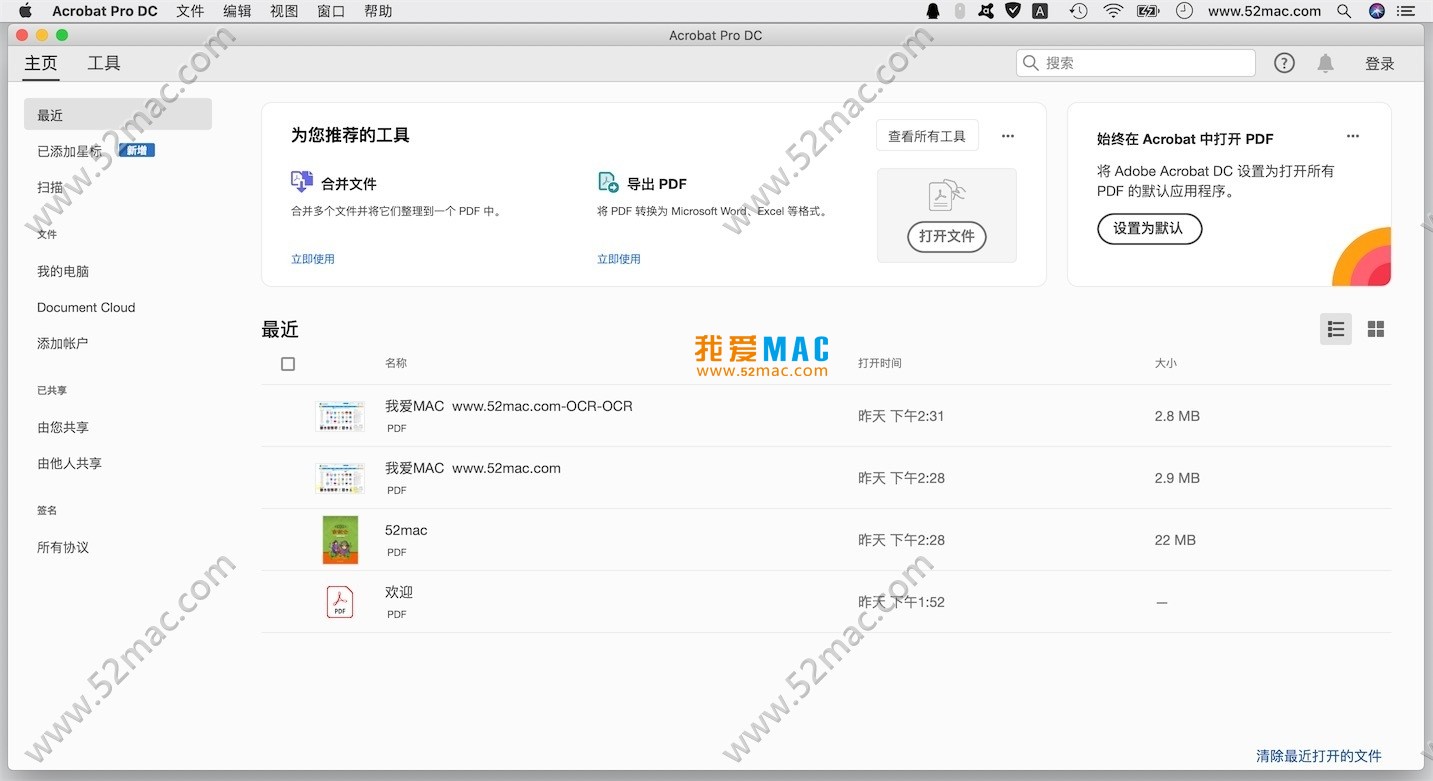Click 立即使用 under 导出 PDF

(619, 259)
